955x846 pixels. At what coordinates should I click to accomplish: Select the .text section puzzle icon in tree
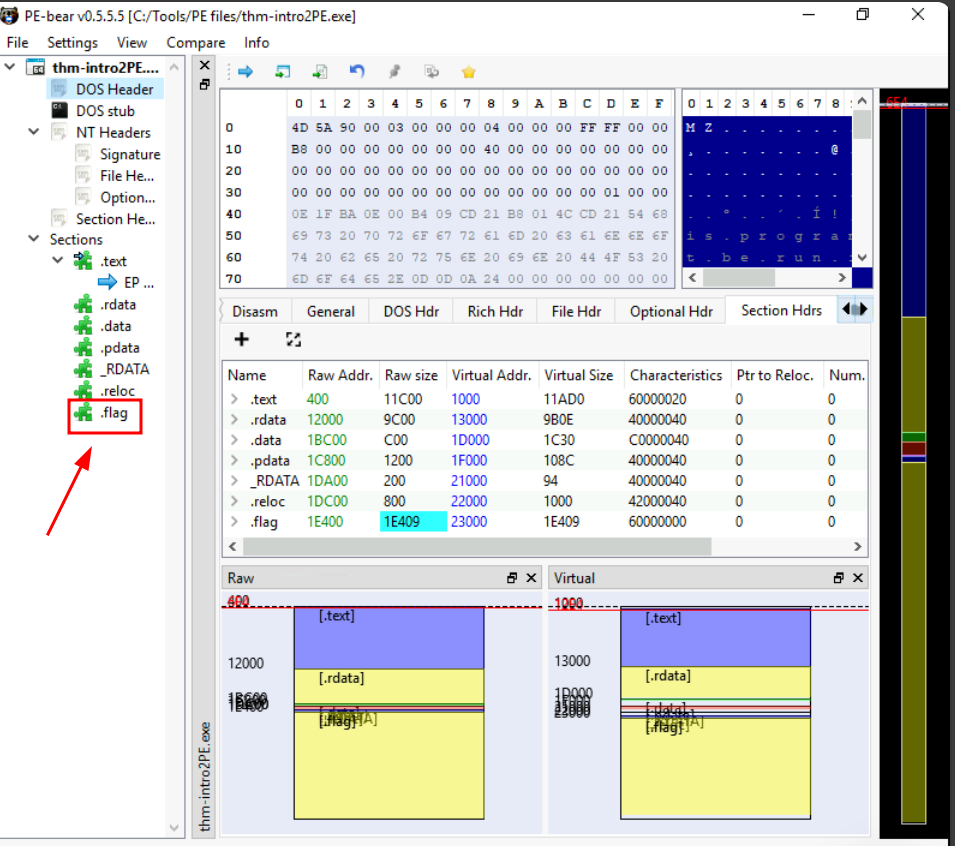pos(83,261)
